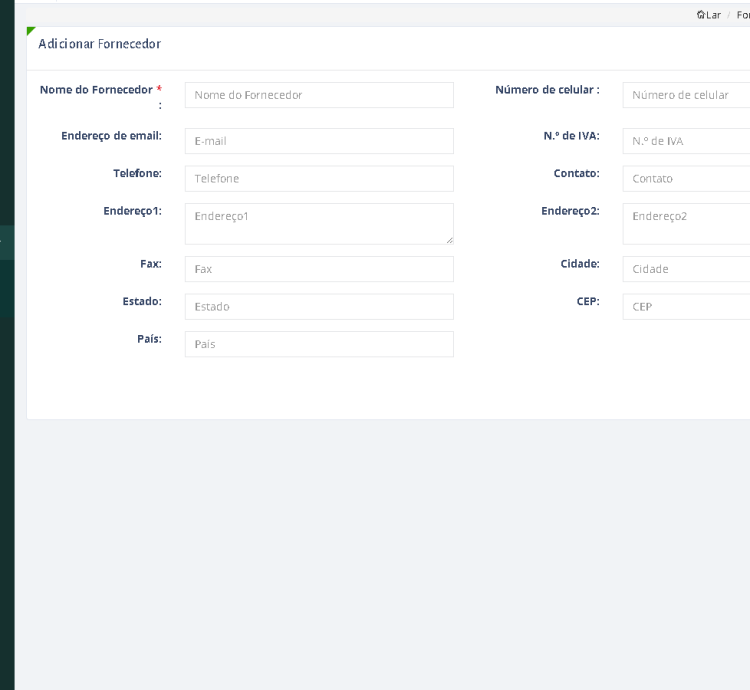The width and height of the screenshot is (750, 690).
Task: Select the Fax input field
Action: [x=319, y=269]
